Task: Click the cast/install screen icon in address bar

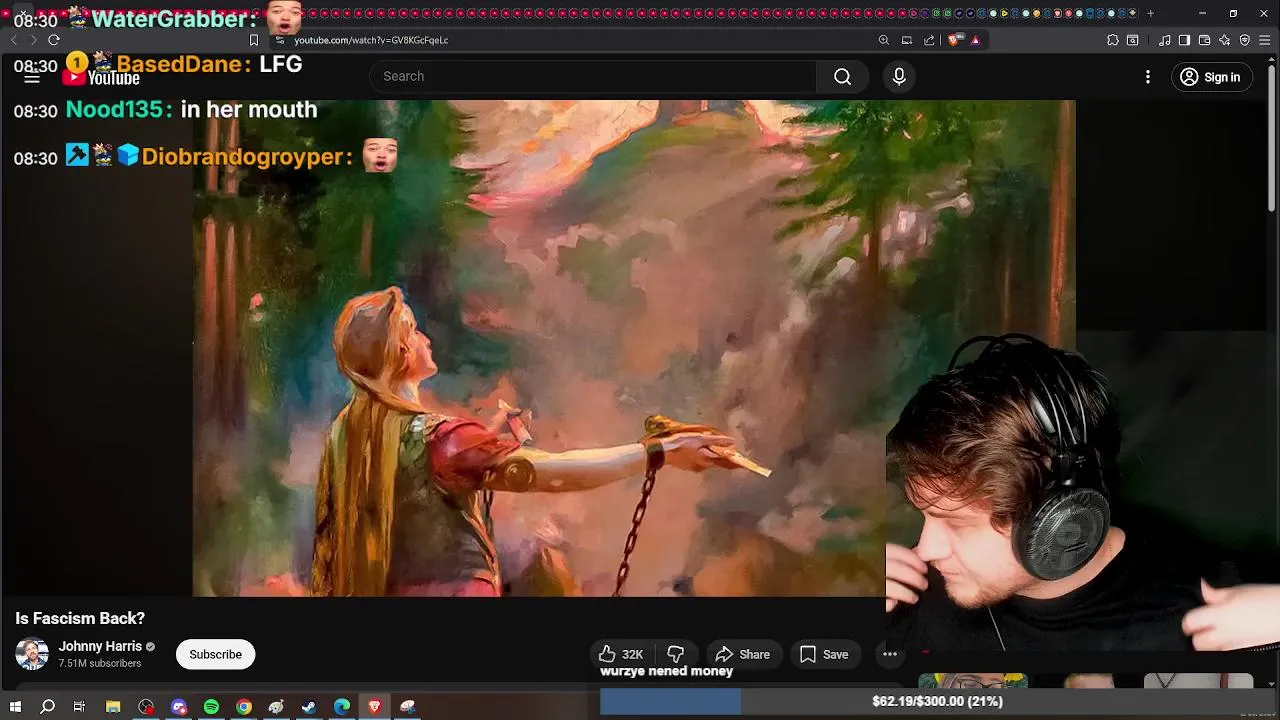Action: click(907, 40)
